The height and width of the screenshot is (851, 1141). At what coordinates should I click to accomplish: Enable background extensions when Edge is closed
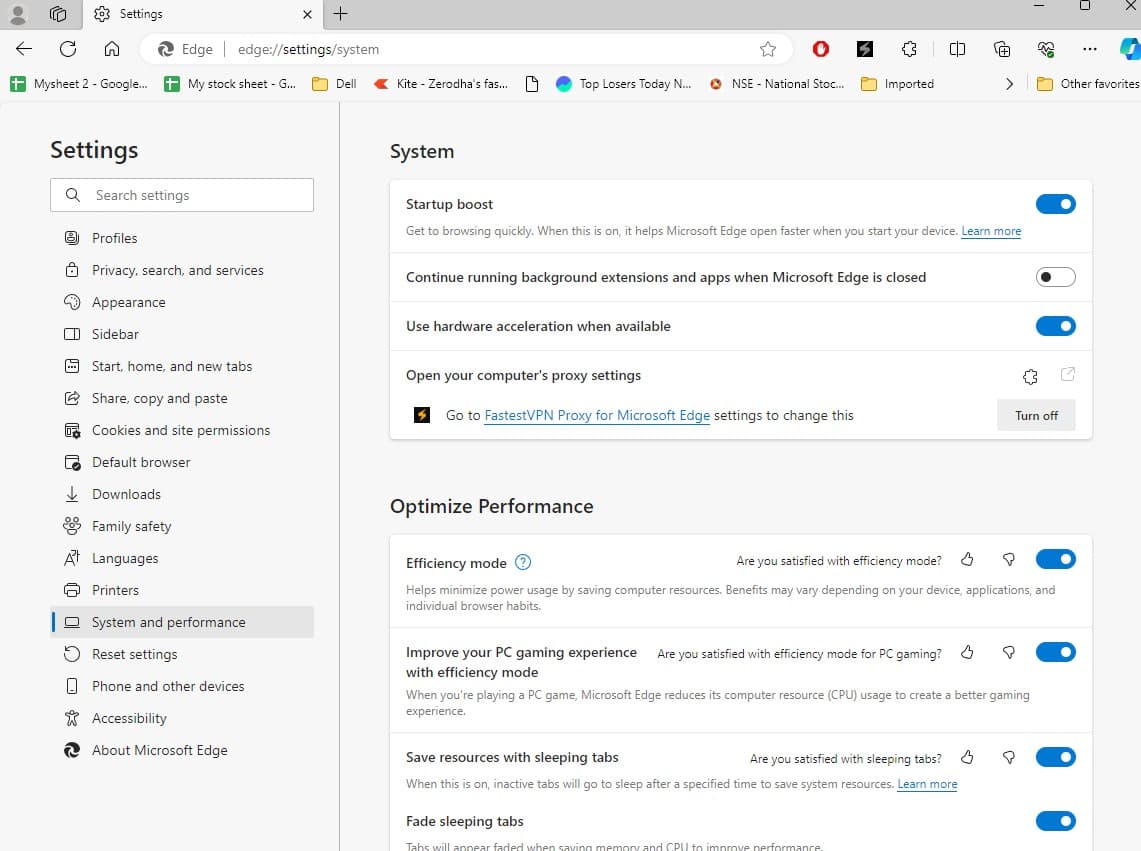point(1055,277)
